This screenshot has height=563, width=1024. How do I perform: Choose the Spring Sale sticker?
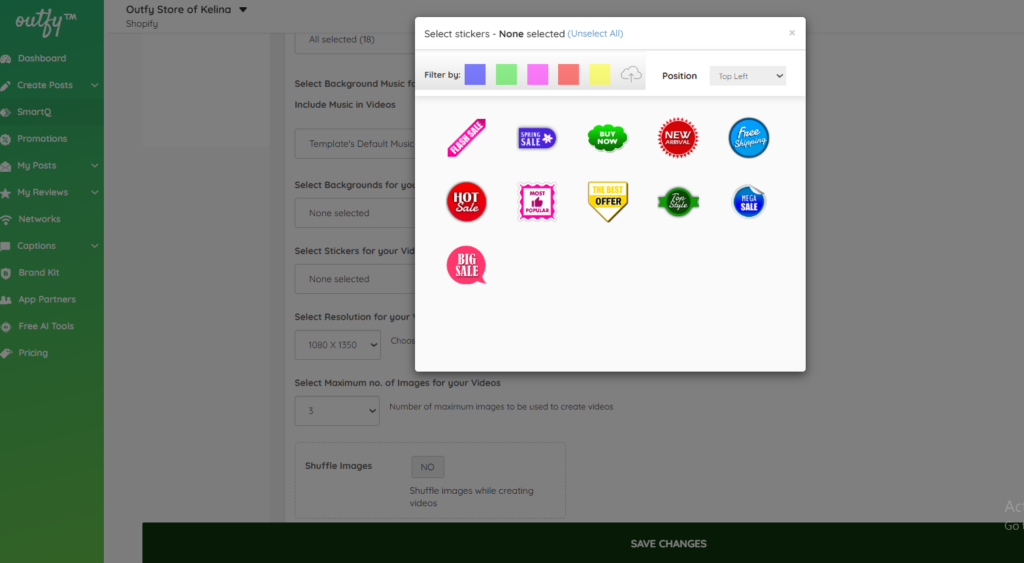point(537,138)
